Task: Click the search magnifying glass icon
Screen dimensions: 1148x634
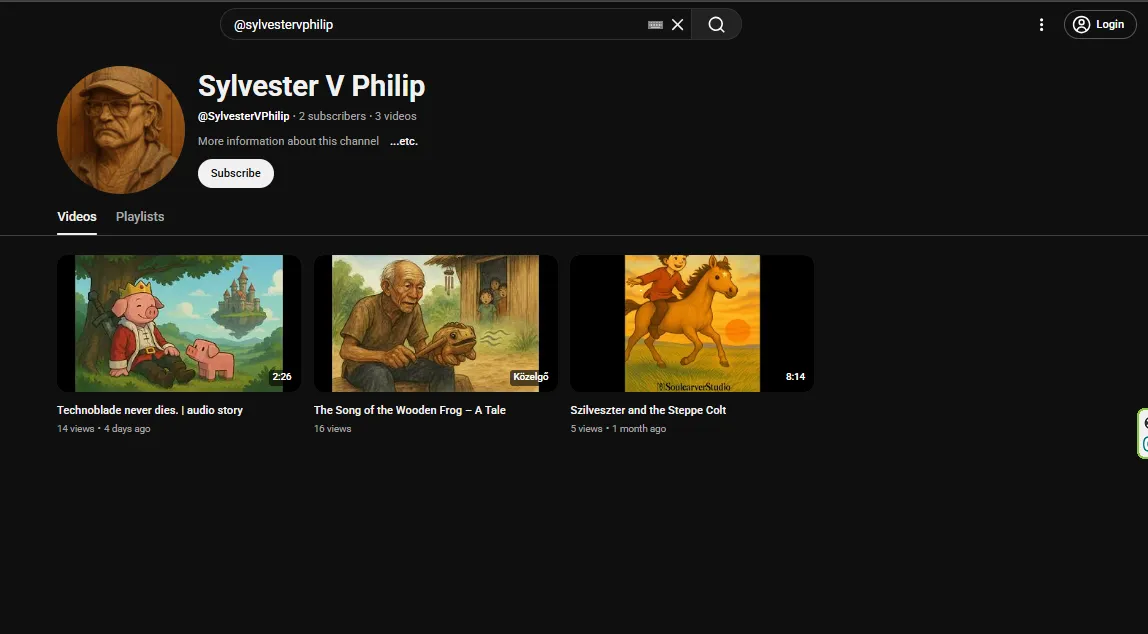Action: click(716, 24)
